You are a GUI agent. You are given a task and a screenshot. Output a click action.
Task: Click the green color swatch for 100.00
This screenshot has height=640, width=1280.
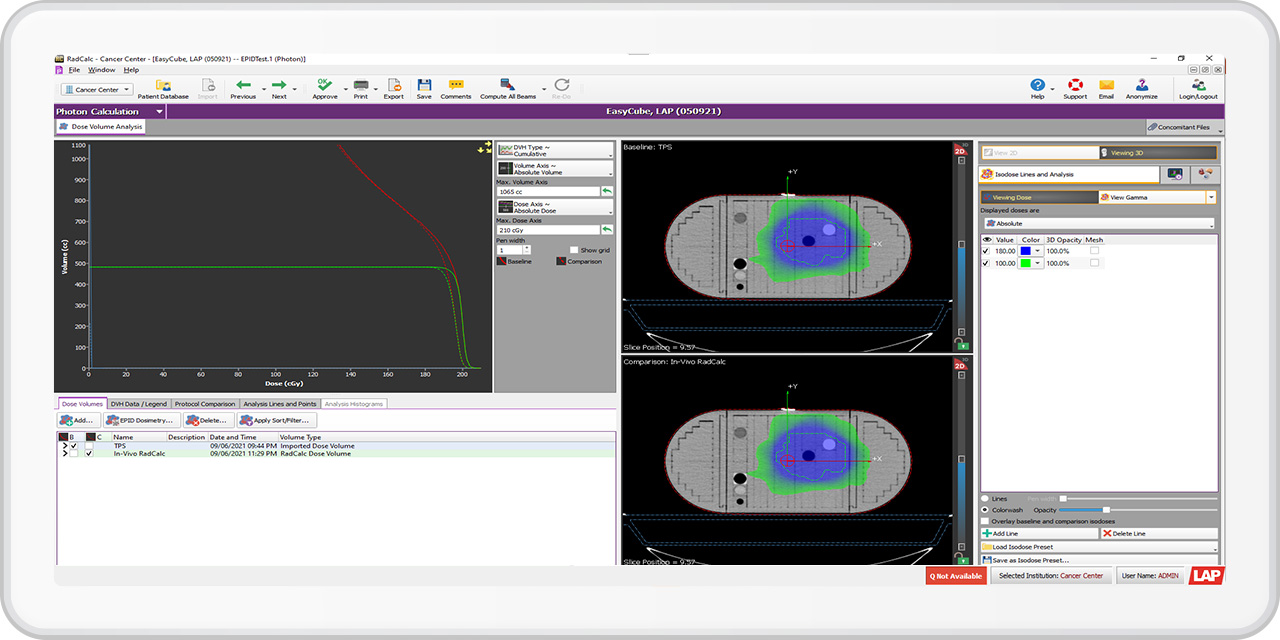[x=1025, y=263]
